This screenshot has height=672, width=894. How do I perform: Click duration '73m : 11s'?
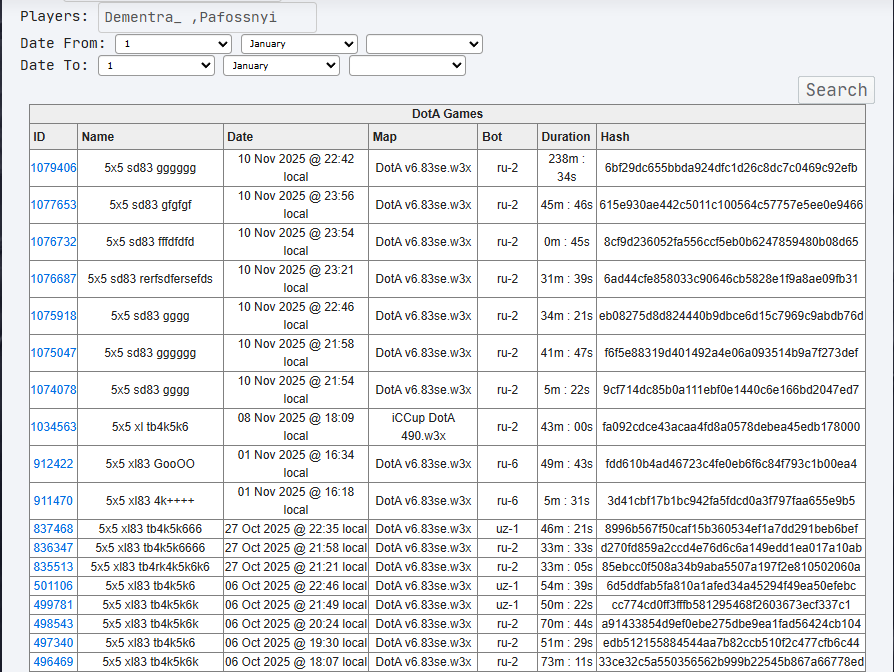(567, 662)
